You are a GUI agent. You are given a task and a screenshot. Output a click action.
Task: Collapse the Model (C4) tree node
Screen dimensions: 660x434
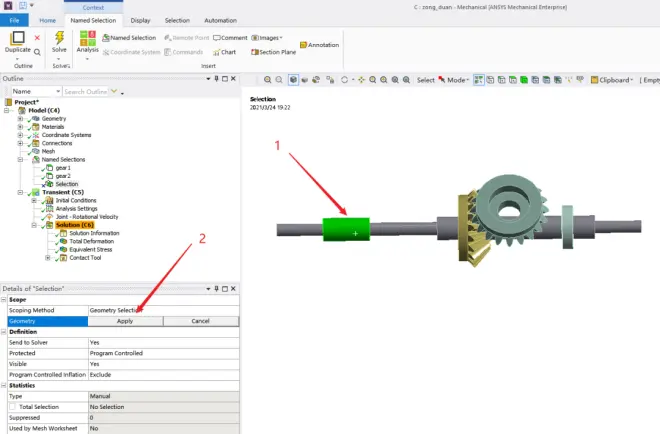pyautogui.click(x=6, y=110)
